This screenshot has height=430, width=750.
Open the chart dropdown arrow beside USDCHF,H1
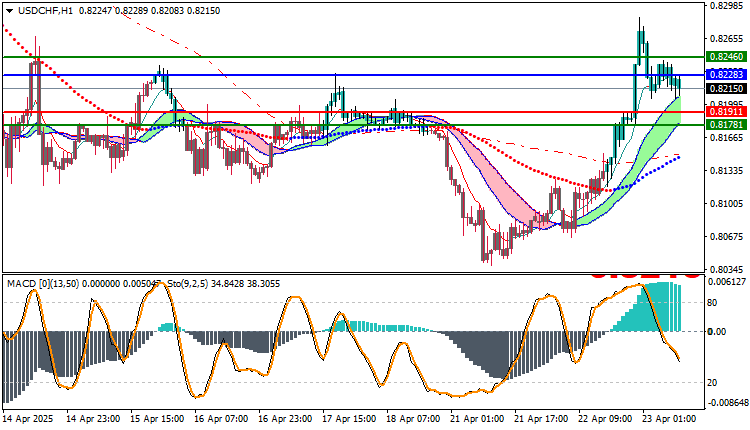point(10,11)
